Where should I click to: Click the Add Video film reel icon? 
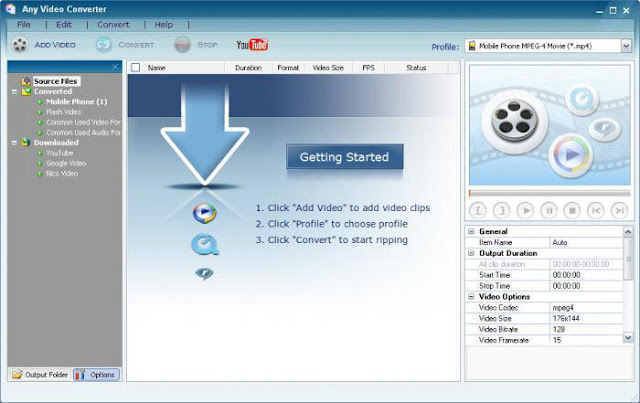[x=19, y=45]
